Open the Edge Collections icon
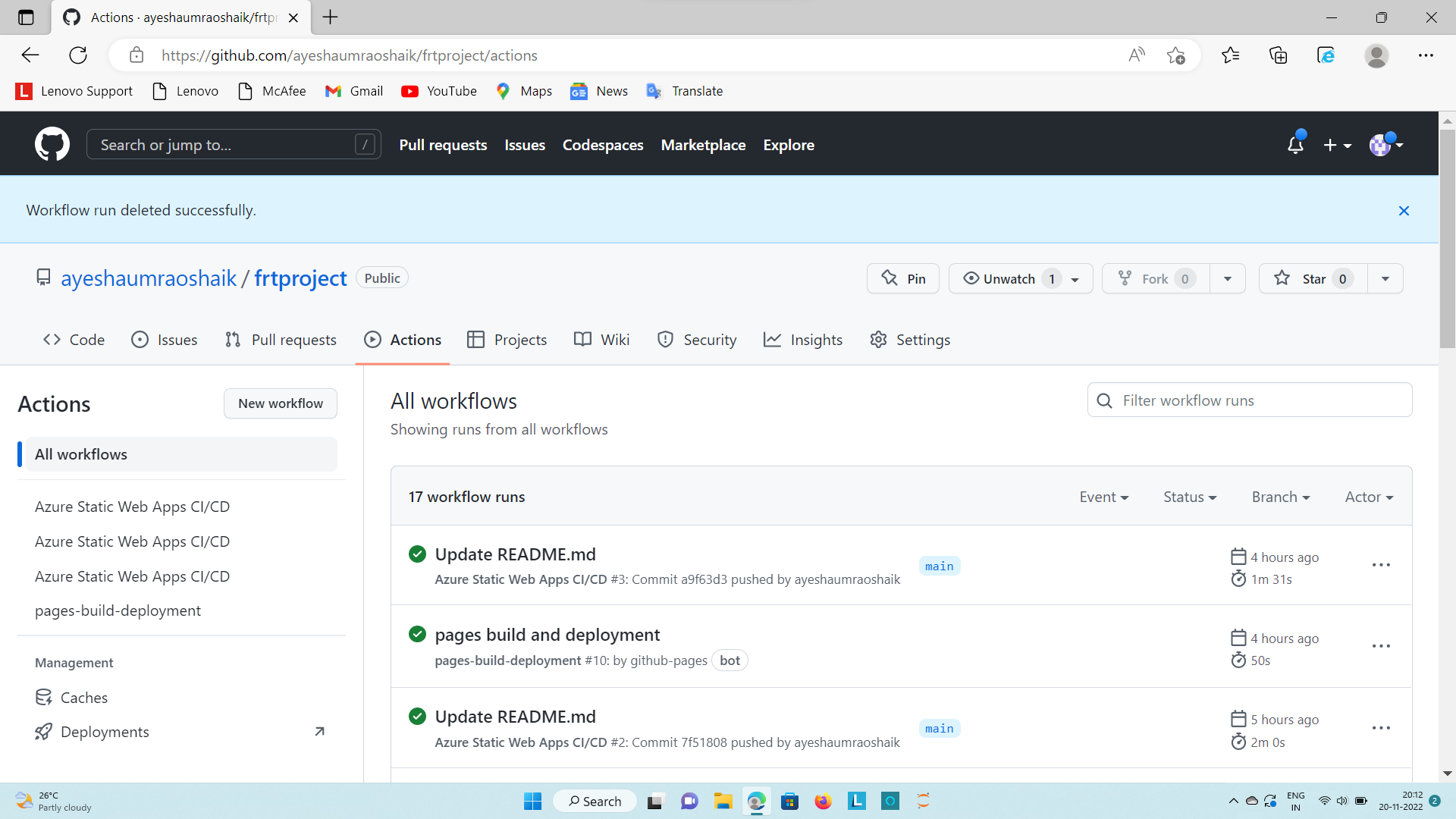This screenshot has width=1456, height=819. coord(1279,55)
